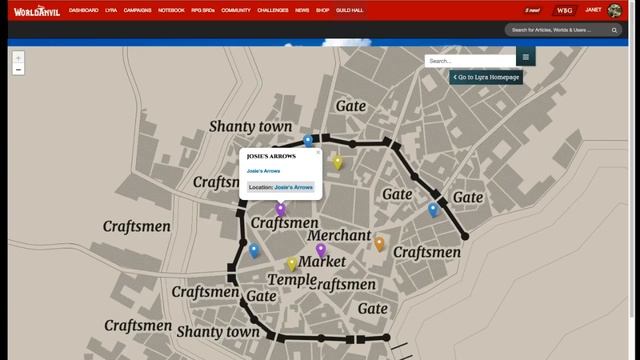Open the Dashboard menu item
The width and height of the screenshot is (640, 360).
84,10
